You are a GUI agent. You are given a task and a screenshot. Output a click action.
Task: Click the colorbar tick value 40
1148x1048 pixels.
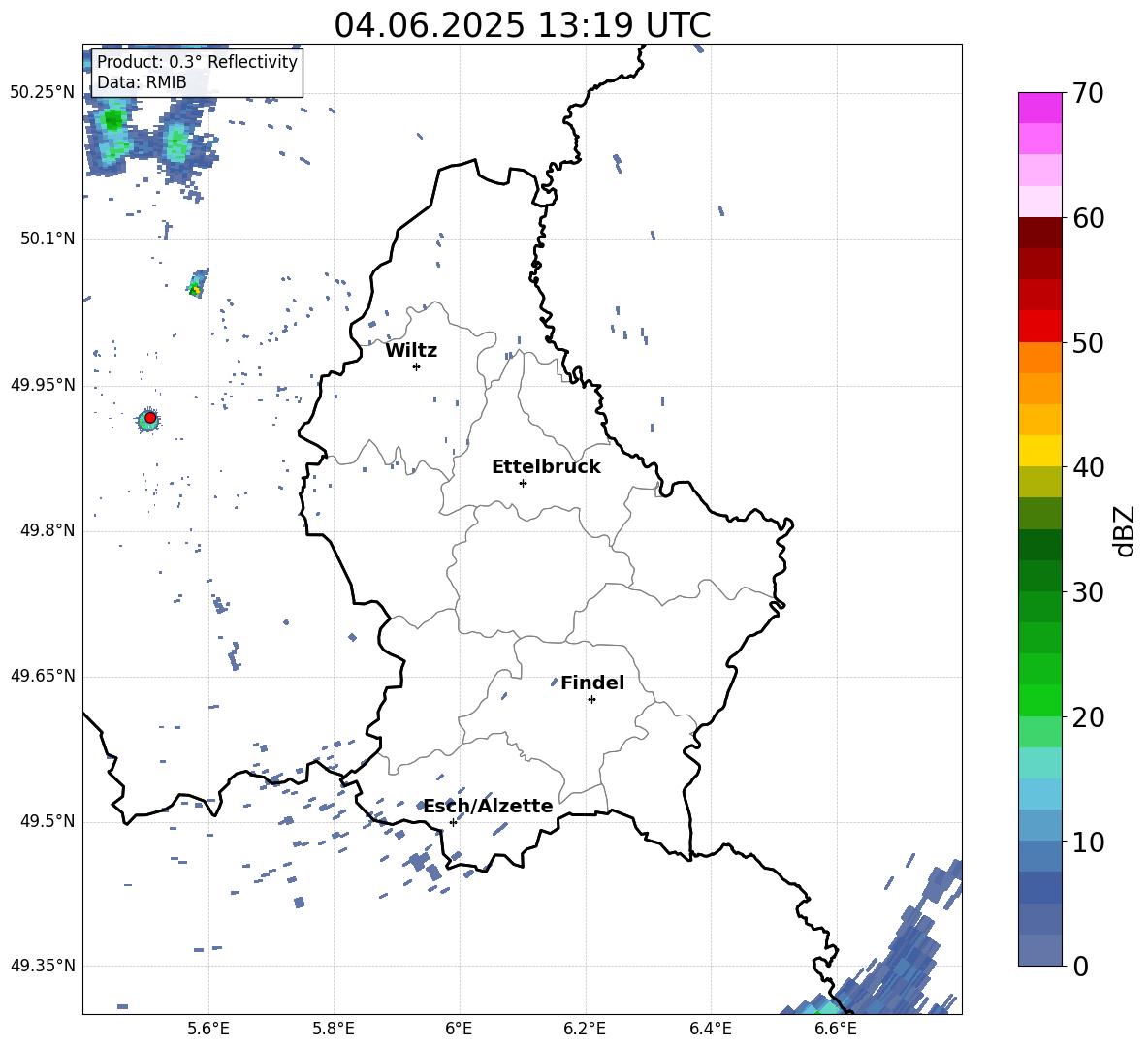[x=1088, y=467]
